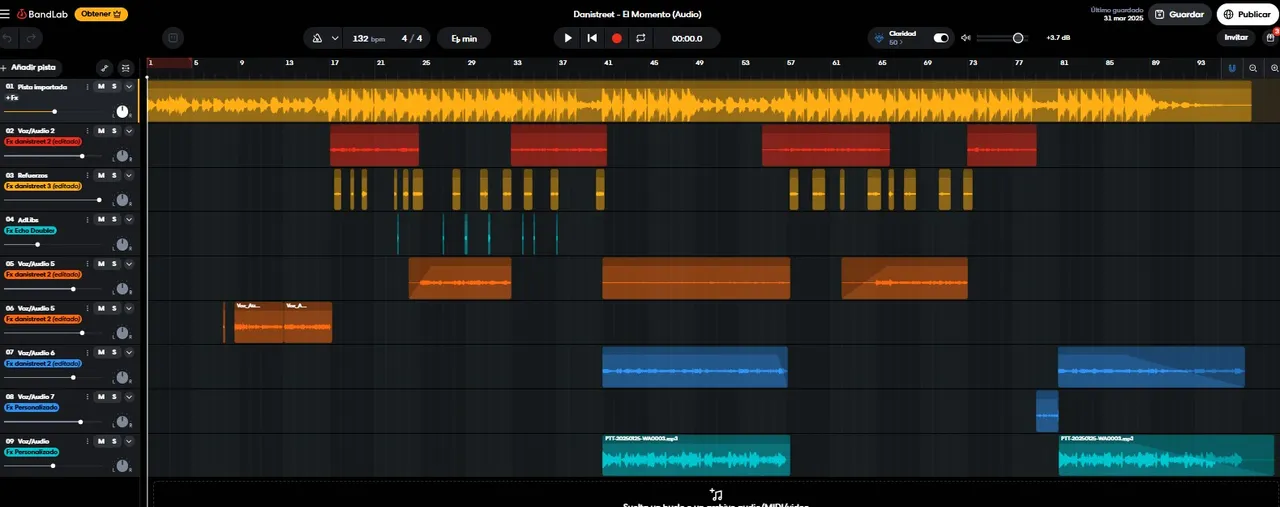The height and width of the screenshot is (507, 1280).
Task: Open Fx danistreet 3 effect on Refuerzos
Action: 43,186
